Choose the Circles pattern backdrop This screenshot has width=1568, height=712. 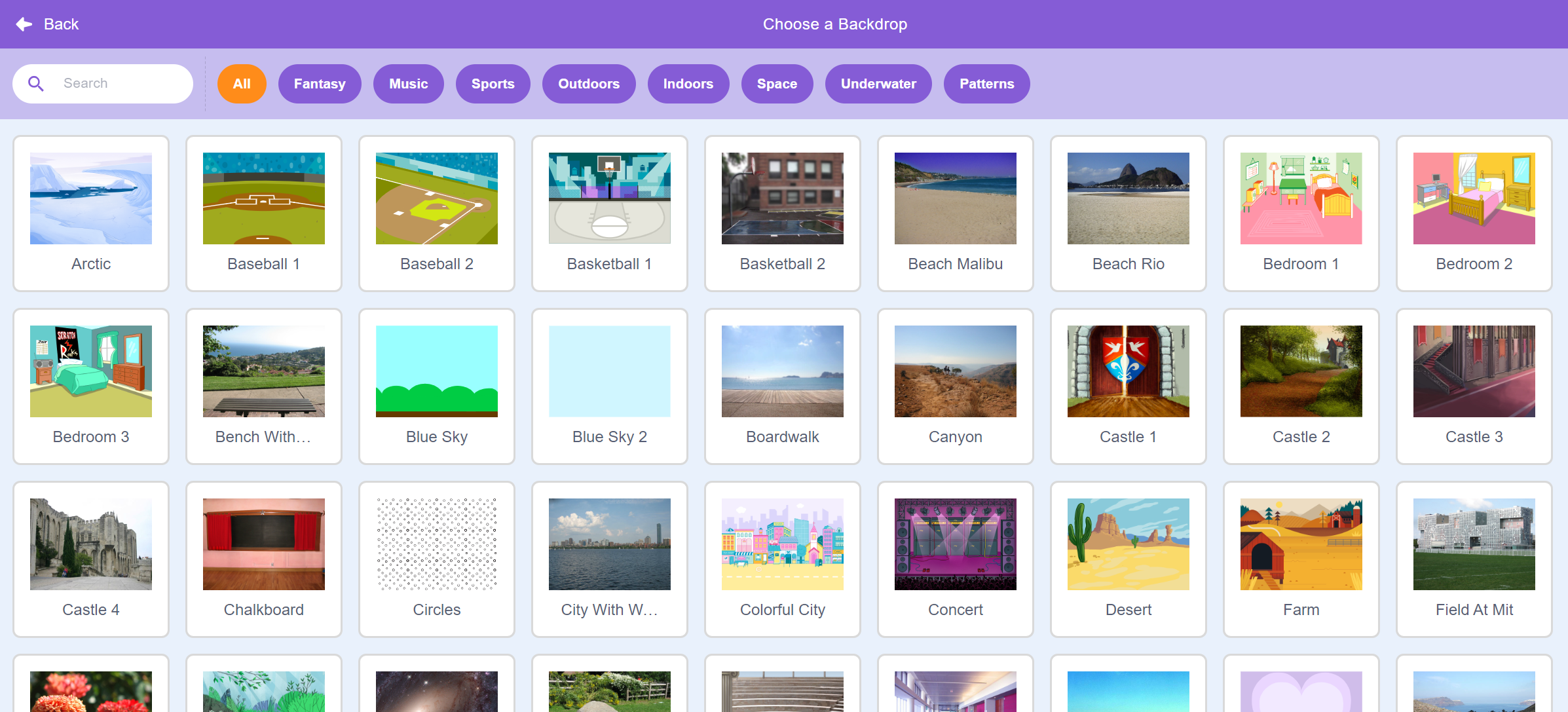(x=437, y=559)
